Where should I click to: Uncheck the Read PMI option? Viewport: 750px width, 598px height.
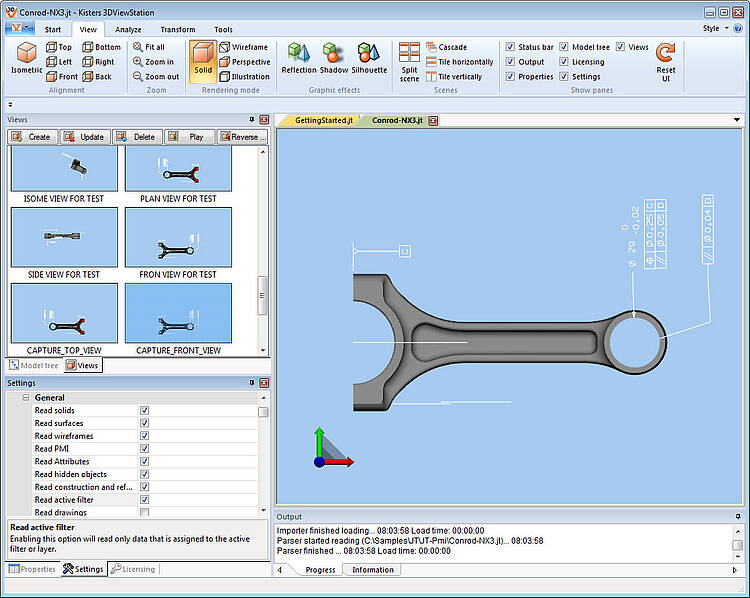[144, 449]
